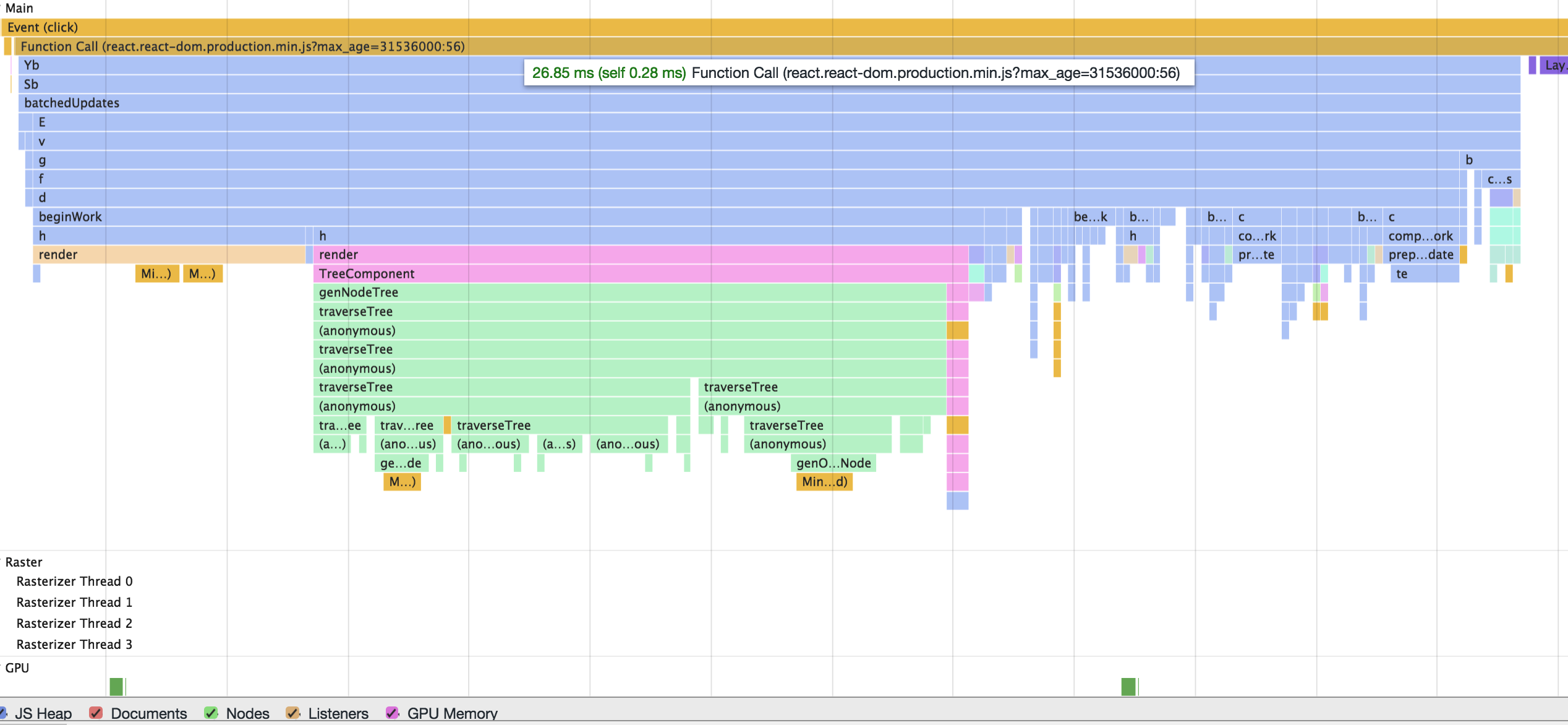Select the E function bar
The image size is (1568, 725).
tap(776, 122)
